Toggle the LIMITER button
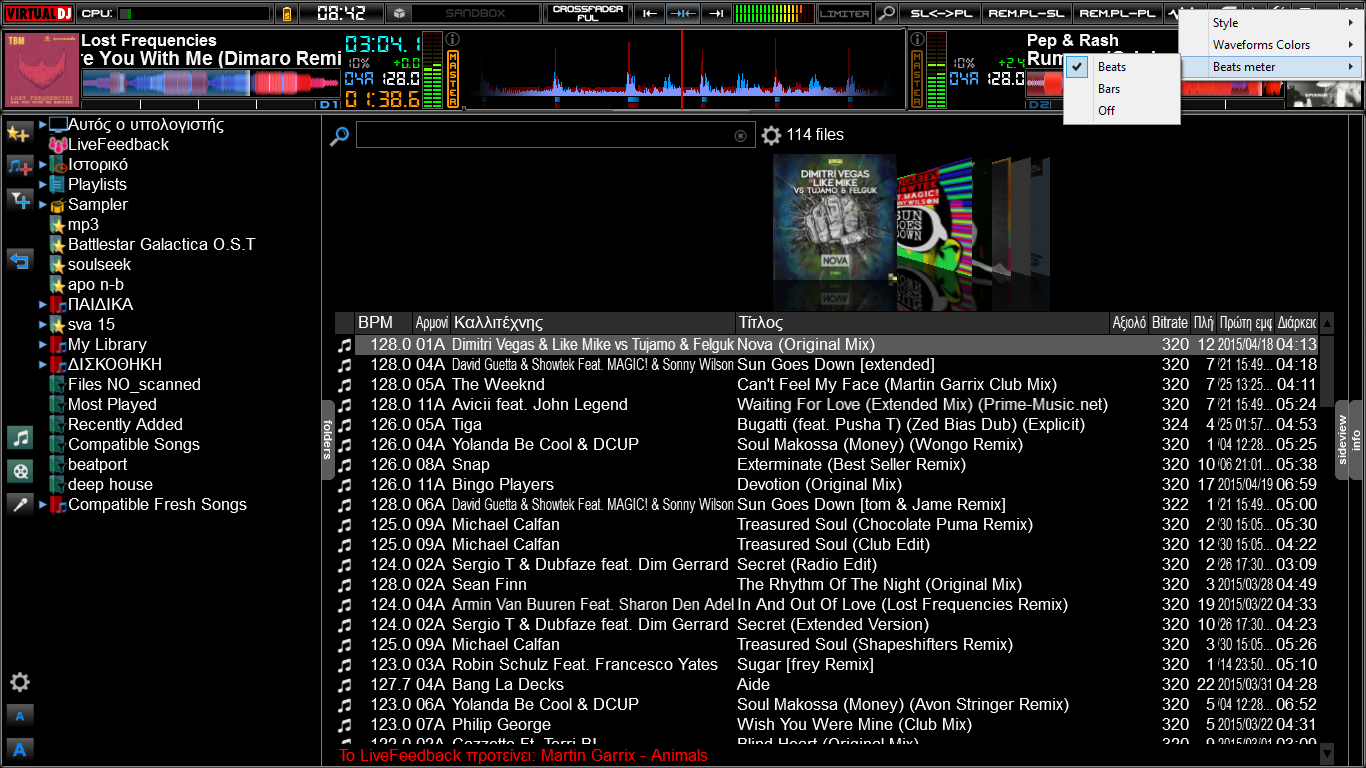Image resolution: width=1366 pixels, height=768 pixels. point(845,14)
